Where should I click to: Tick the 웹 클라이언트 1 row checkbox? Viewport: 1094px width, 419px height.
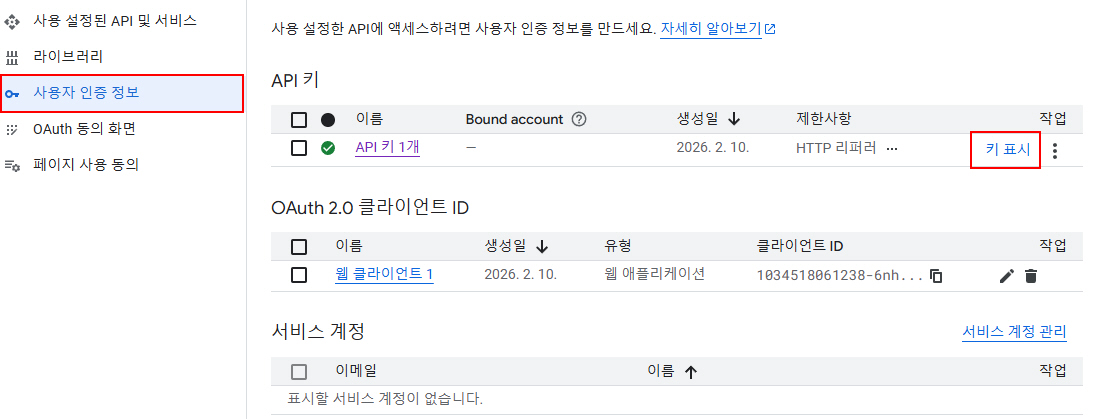[299, 275]
